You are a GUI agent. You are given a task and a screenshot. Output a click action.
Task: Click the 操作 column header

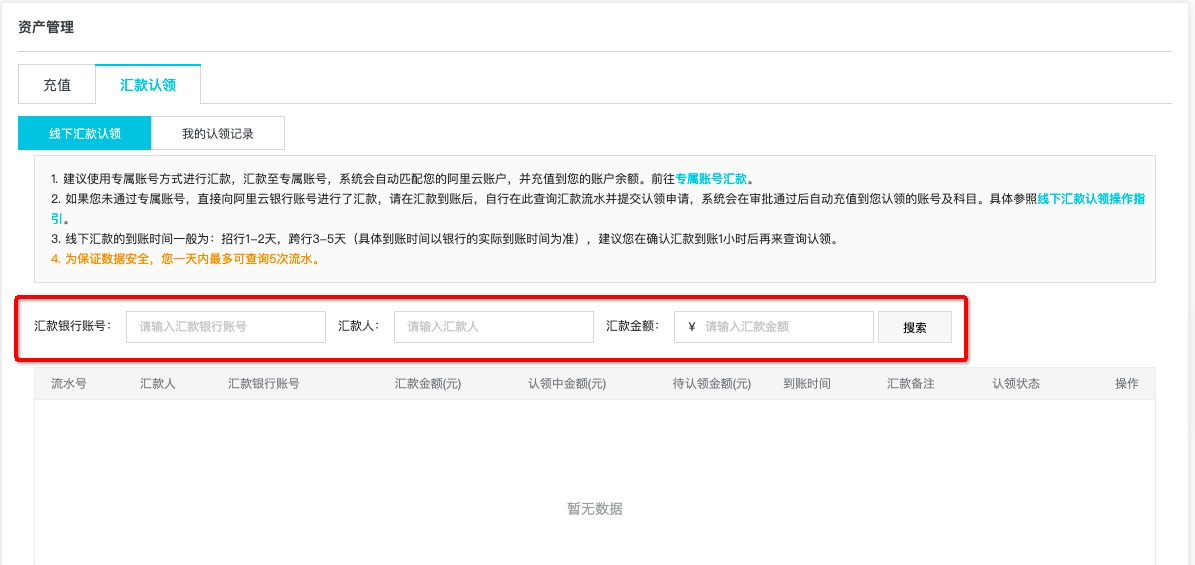pyautogui.click(x=1126, y=384)
